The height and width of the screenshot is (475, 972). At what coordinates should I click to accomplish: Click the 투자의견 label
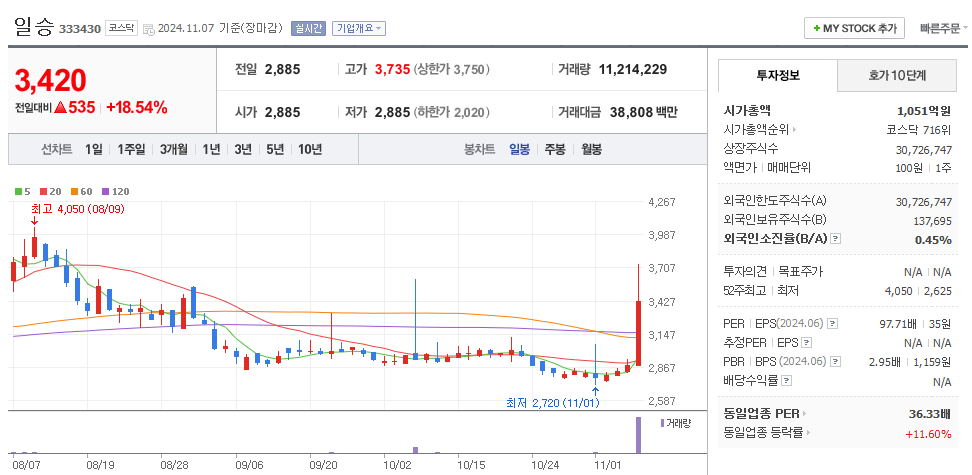745,272
